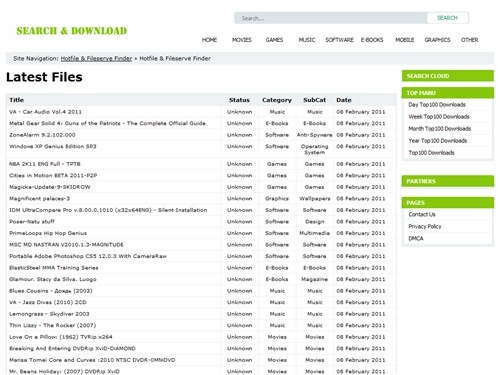Screen dimensions: 500x375
Task: Open Magnificent palaces-3 entry
Action: (39, 199)
